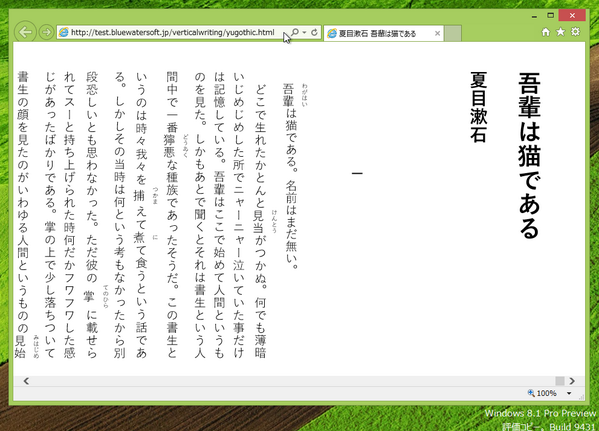
Task: Click the chapter number 一
Action: point(357,173)
